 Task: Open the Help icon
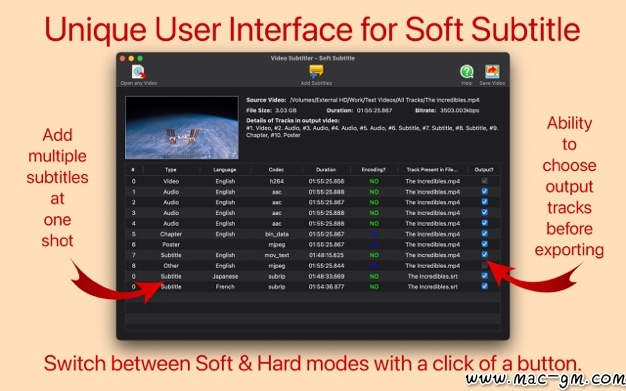coord(466,72)
